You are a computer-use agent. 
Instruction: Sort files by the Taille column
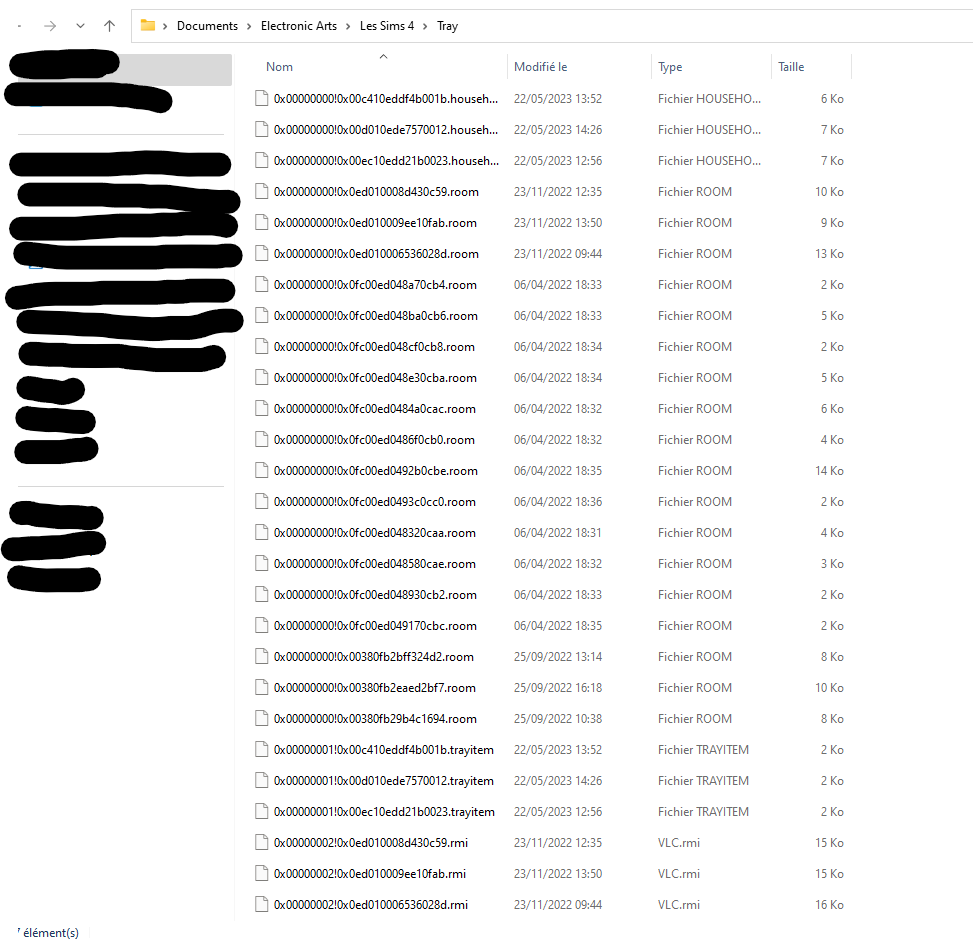[790, 66]
